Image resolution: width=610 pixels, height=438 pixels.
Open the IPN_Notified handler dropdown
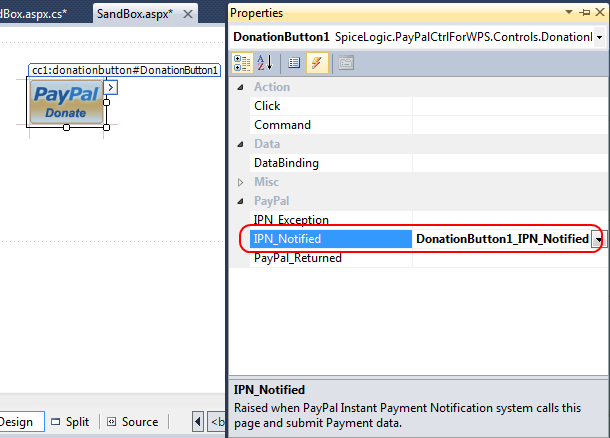(x=599, y=239)
